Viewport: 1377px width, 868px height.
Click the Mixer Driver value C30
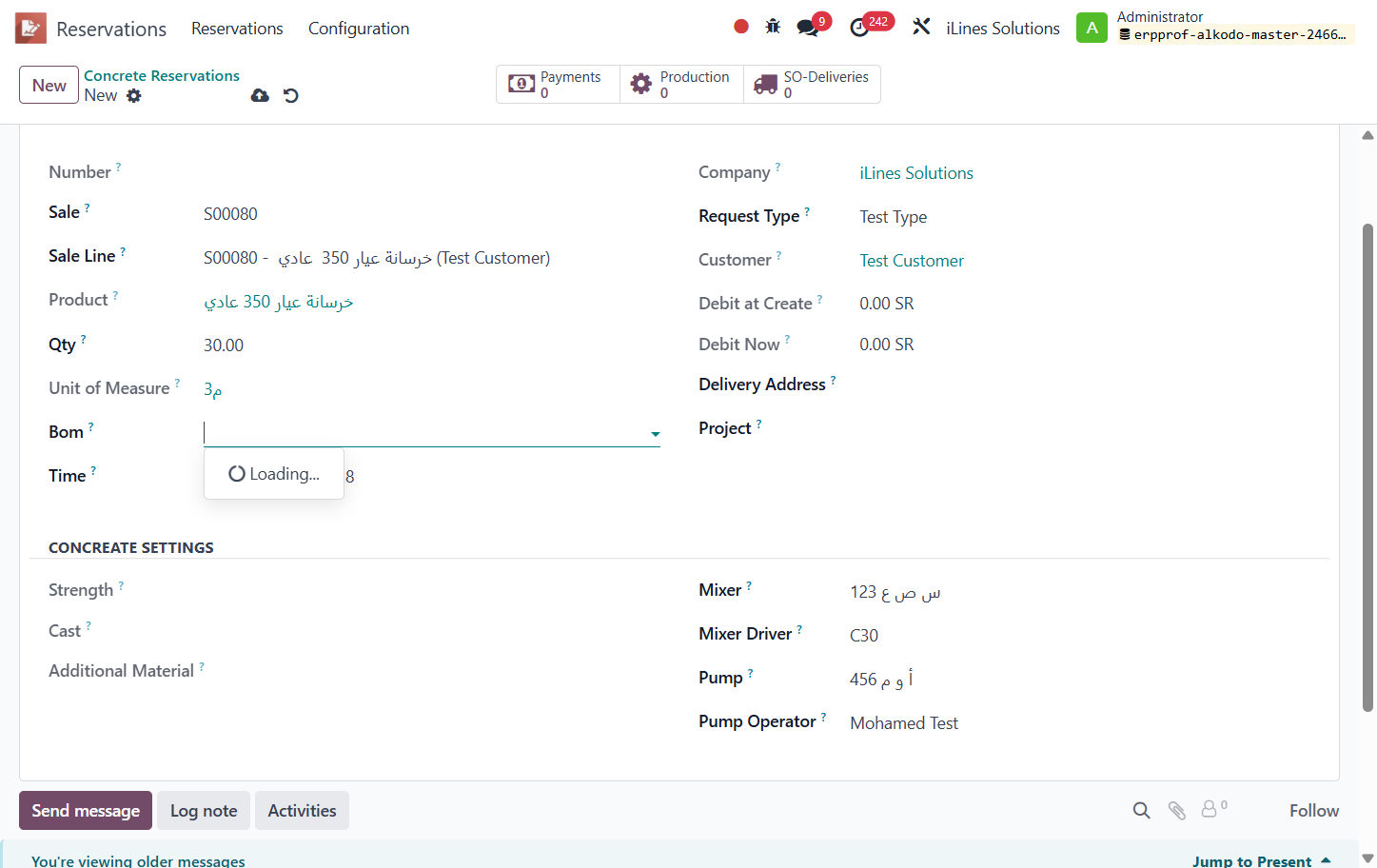(864, 636)
